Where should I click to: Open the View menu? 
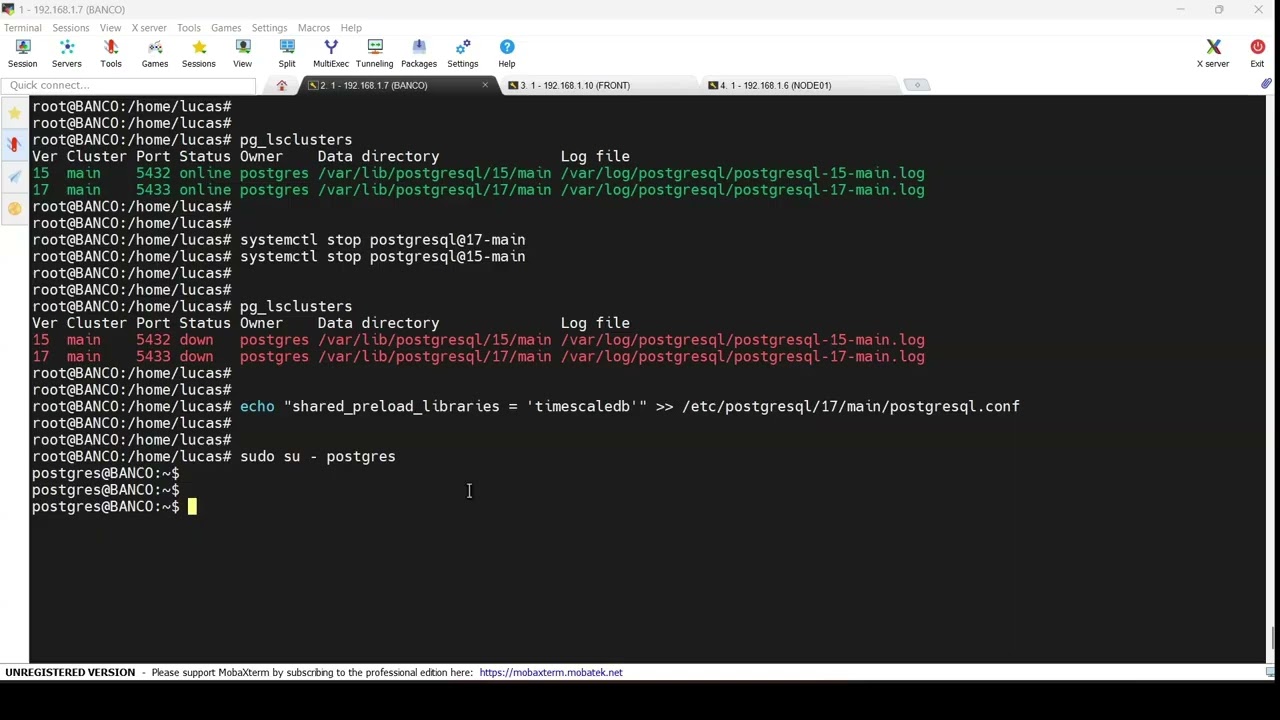pyautogui.click(x=110, y=28)
